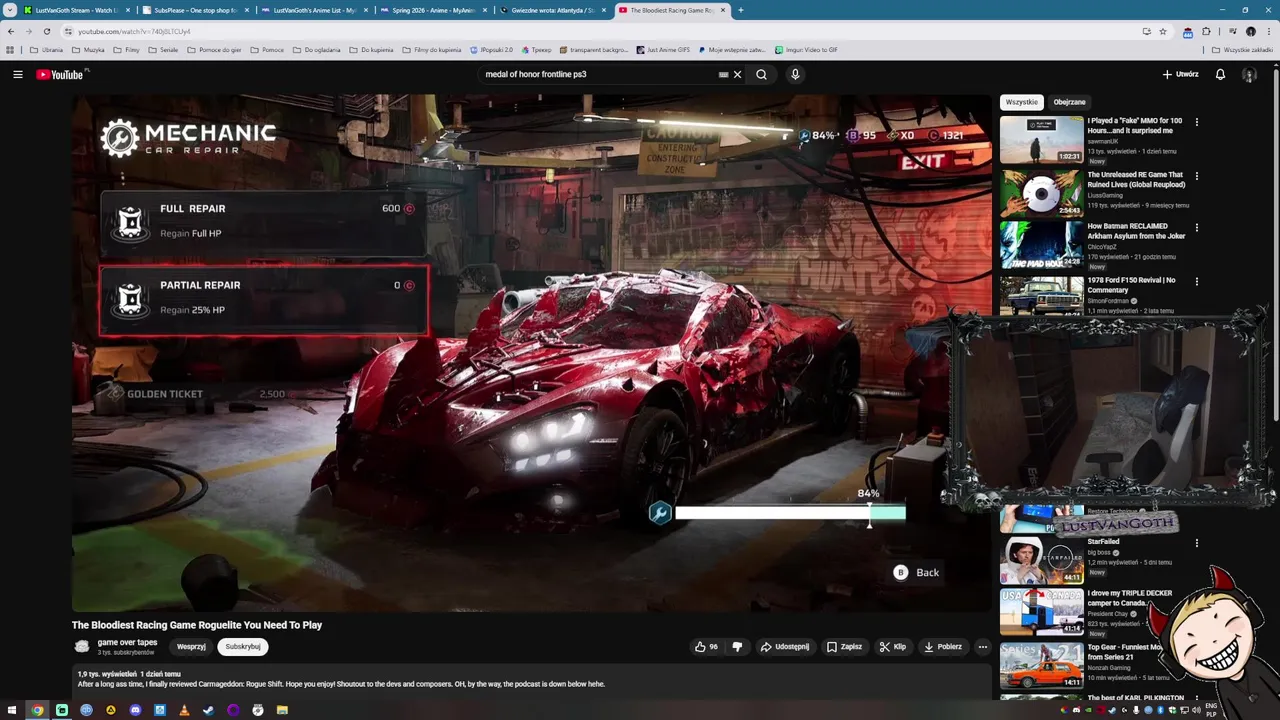Open the Muzyka bookmarks folder
1280x720 pixels.
coord(88,49)
